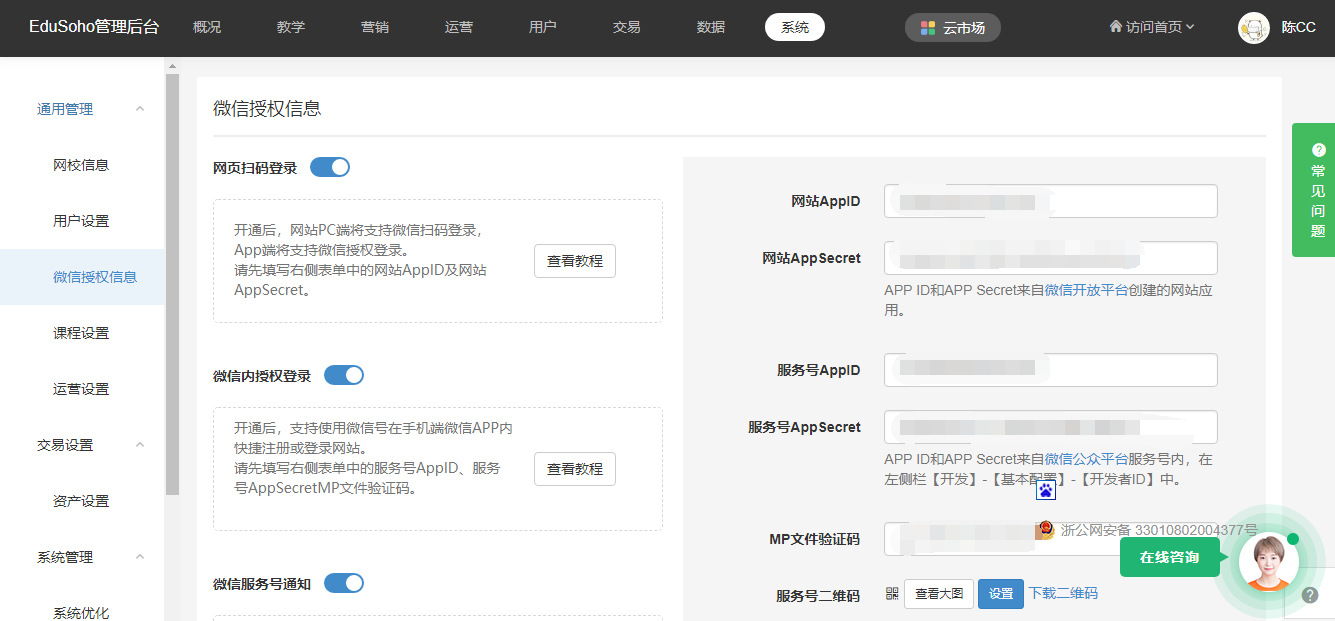Click the sidebar vertical scrollbar thumb
Screen dimensions: 1335x621
[x=172, y=284]
